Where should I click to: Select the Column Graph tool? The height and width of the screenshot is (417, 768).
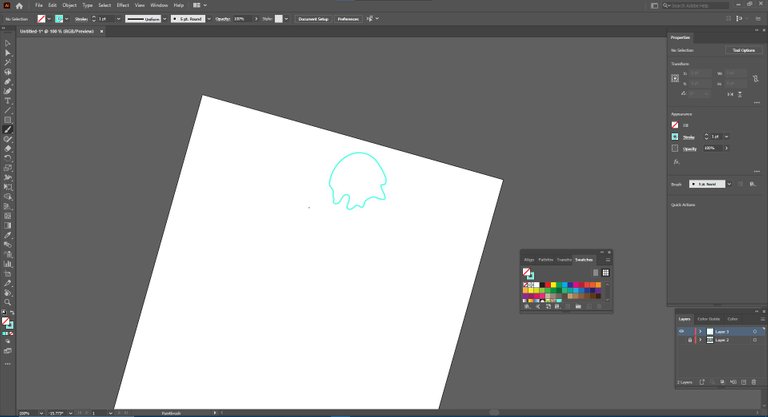(x=7, y=264)
